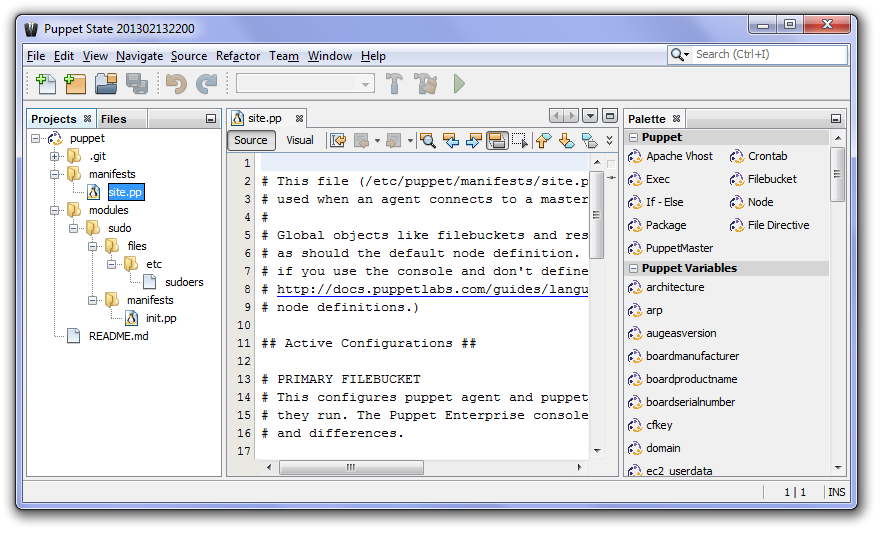This screenshot has width=881, height=538.
Task: Click the New Project toolbar icon
Action: pyautogui.click(x=75, y=84)
